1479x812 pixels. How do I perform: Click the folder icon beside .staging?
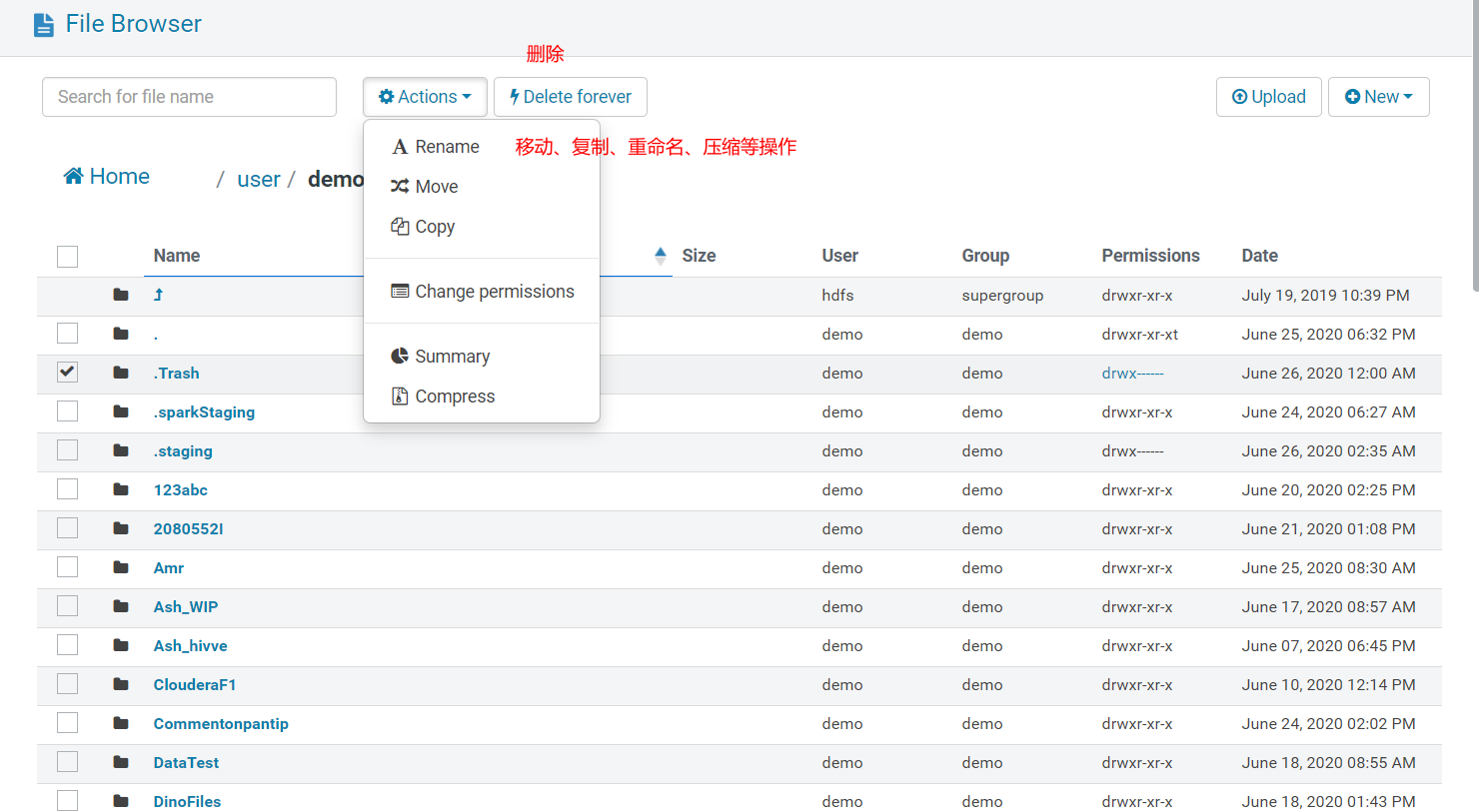pos(121,450)
